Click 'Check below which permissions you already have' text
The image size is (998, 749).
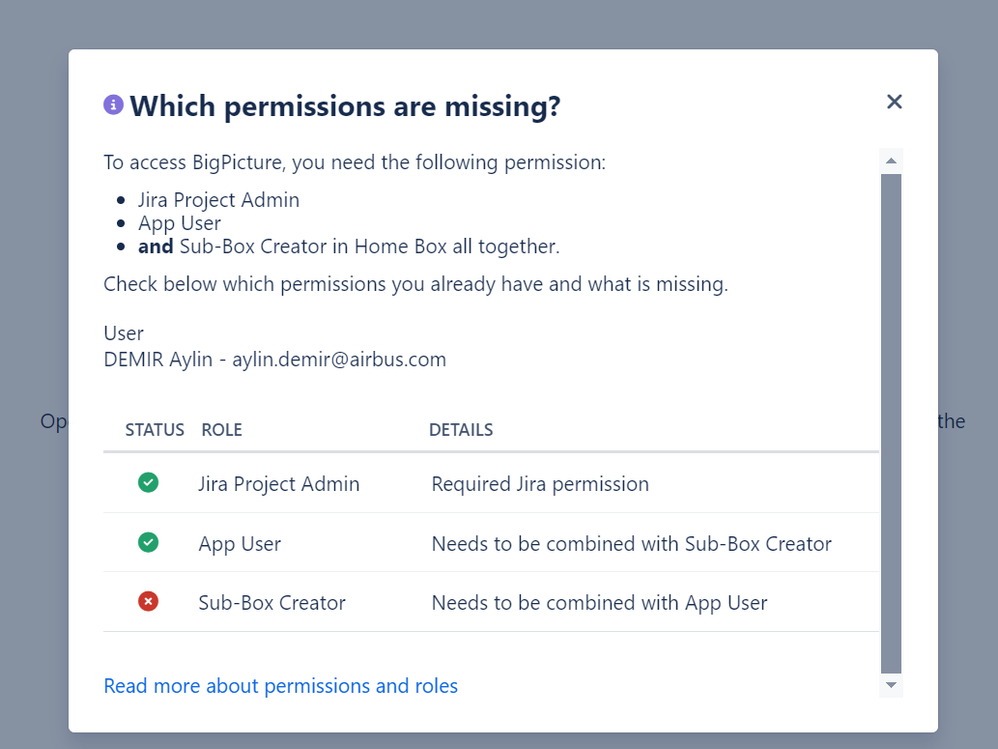416,284
